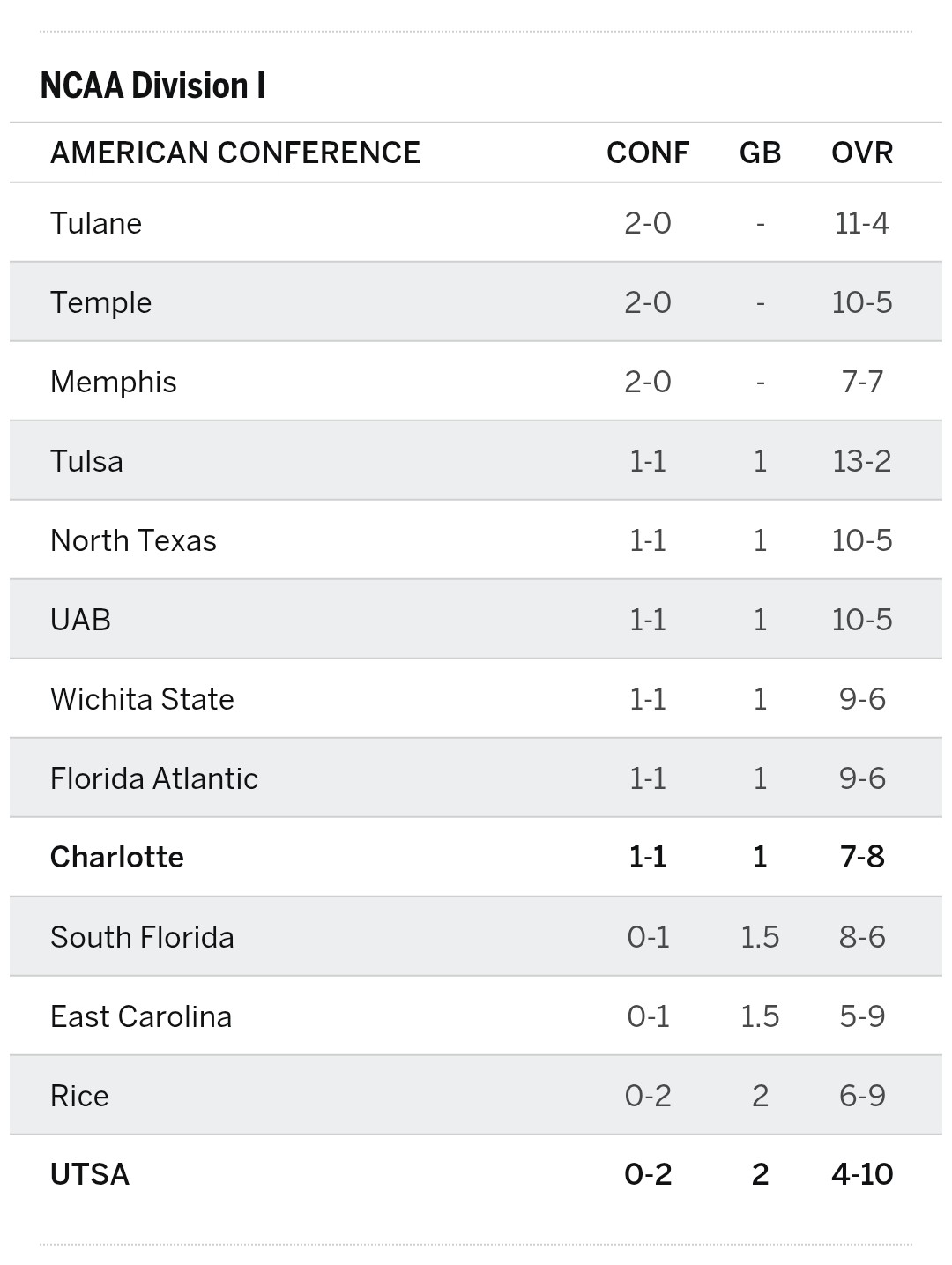
Task: Click UTSA's 4-10 overall record
Action: pyautogui.click(x=862, y=1174)
